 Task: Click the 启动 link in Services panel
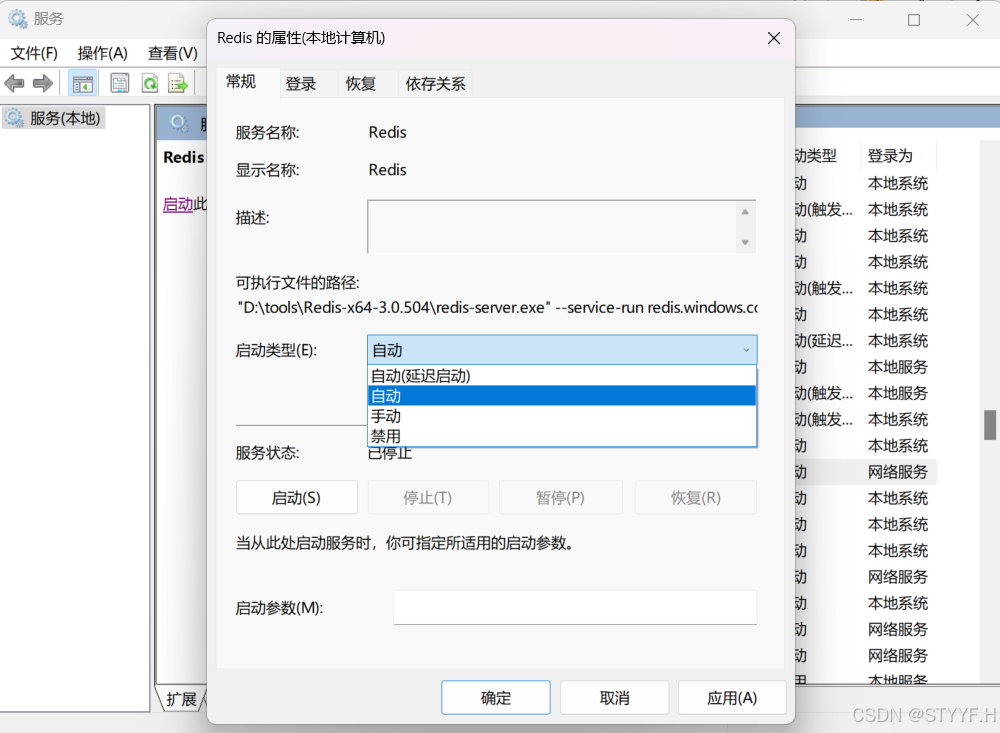pos(178,204)
